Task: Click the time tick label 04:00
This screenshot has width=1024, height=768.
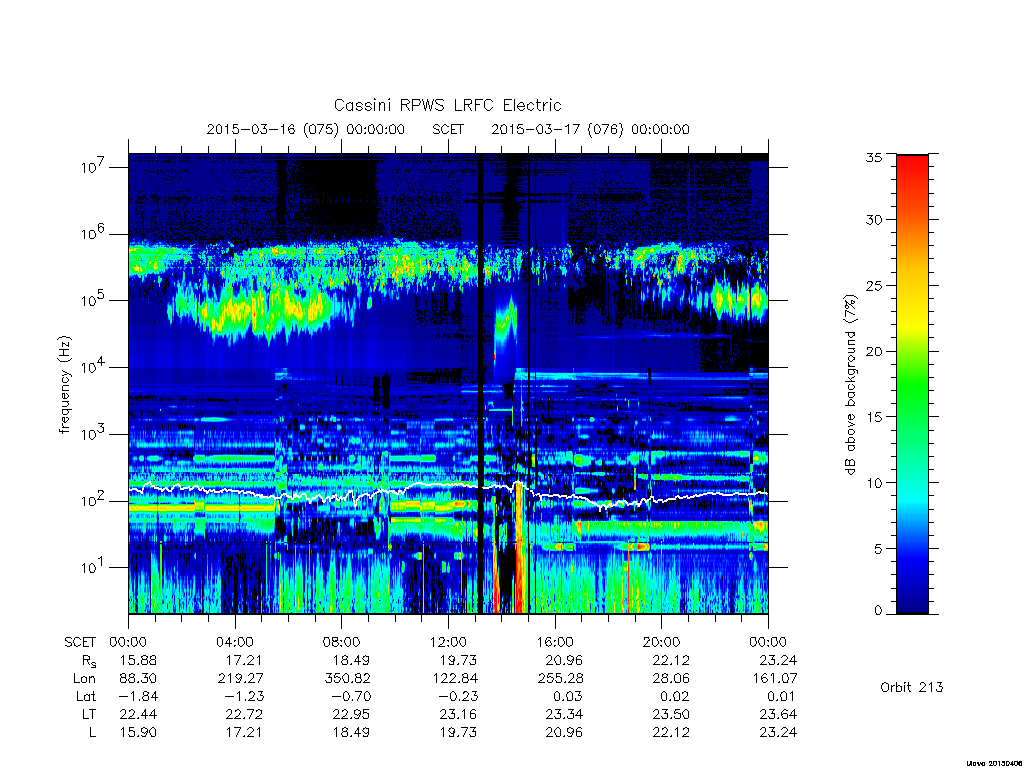Action: 234,642
